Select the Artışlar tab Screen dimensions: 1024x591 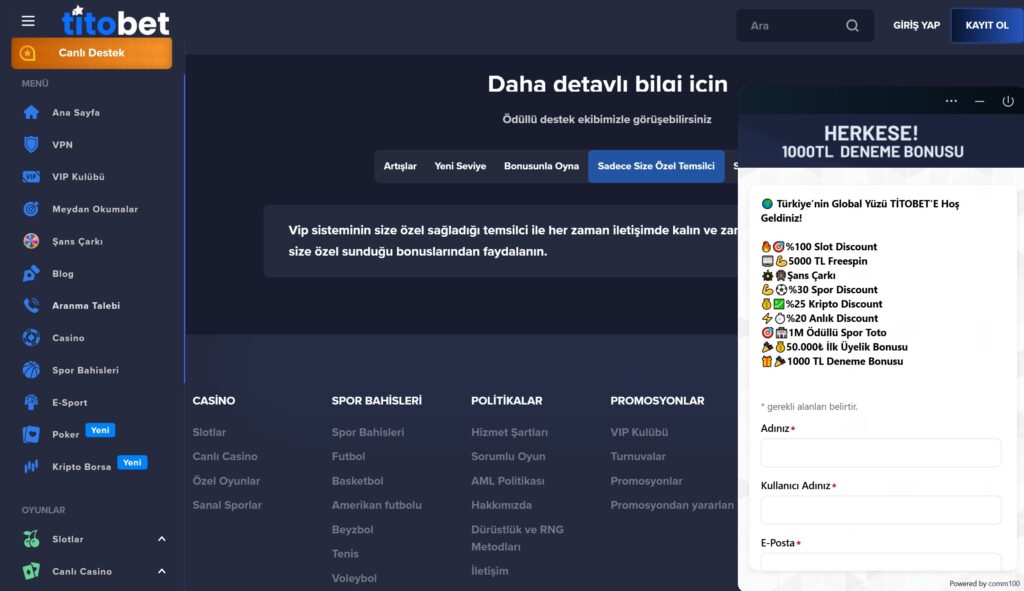coord(400,167)
